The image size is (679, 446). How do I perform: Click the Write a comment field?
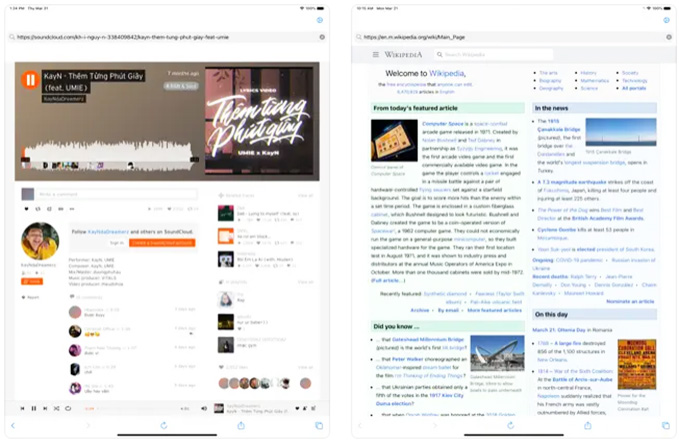click(x=116, y=194)
